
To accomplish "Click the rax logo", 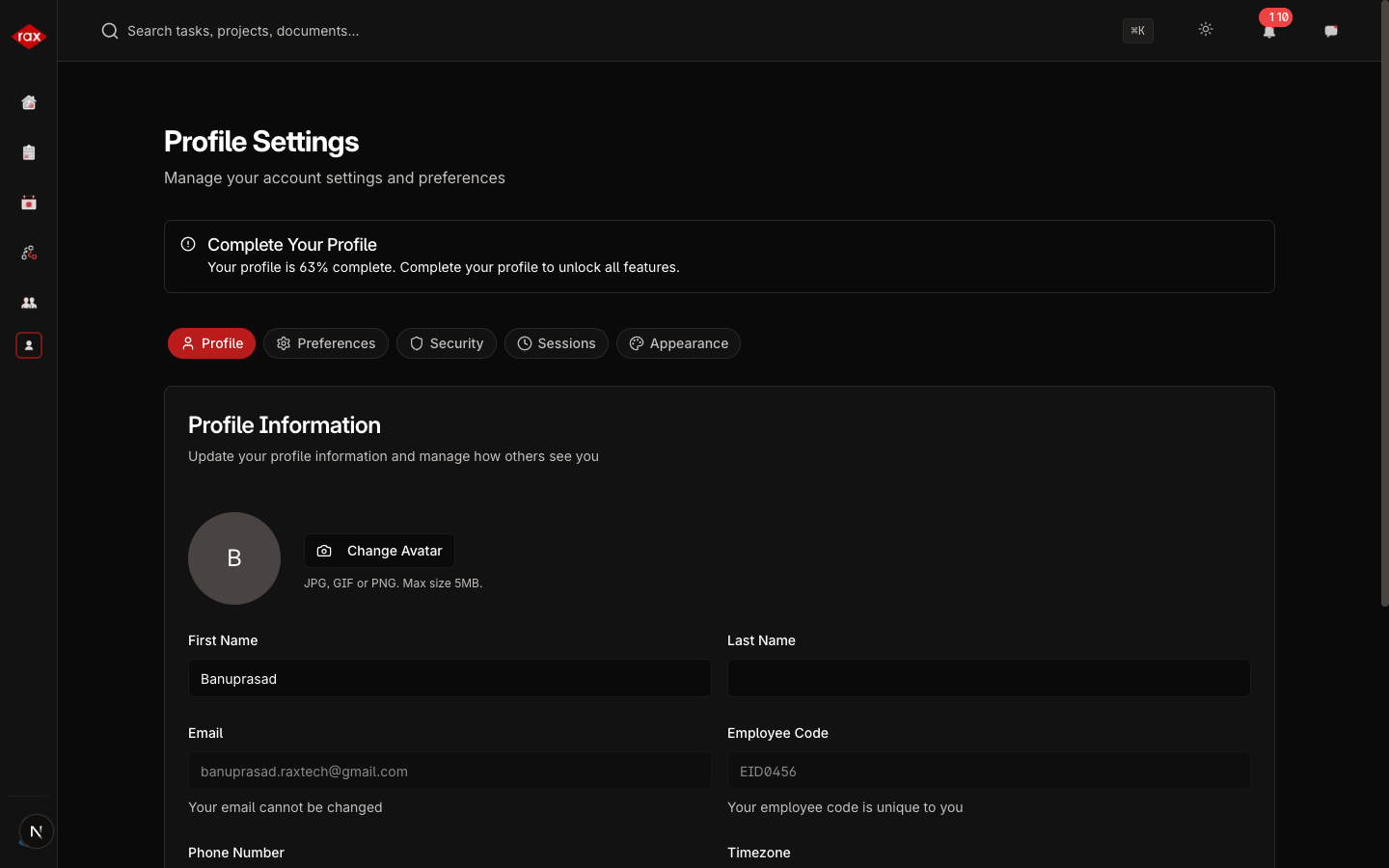I will (x=29, y=36).
